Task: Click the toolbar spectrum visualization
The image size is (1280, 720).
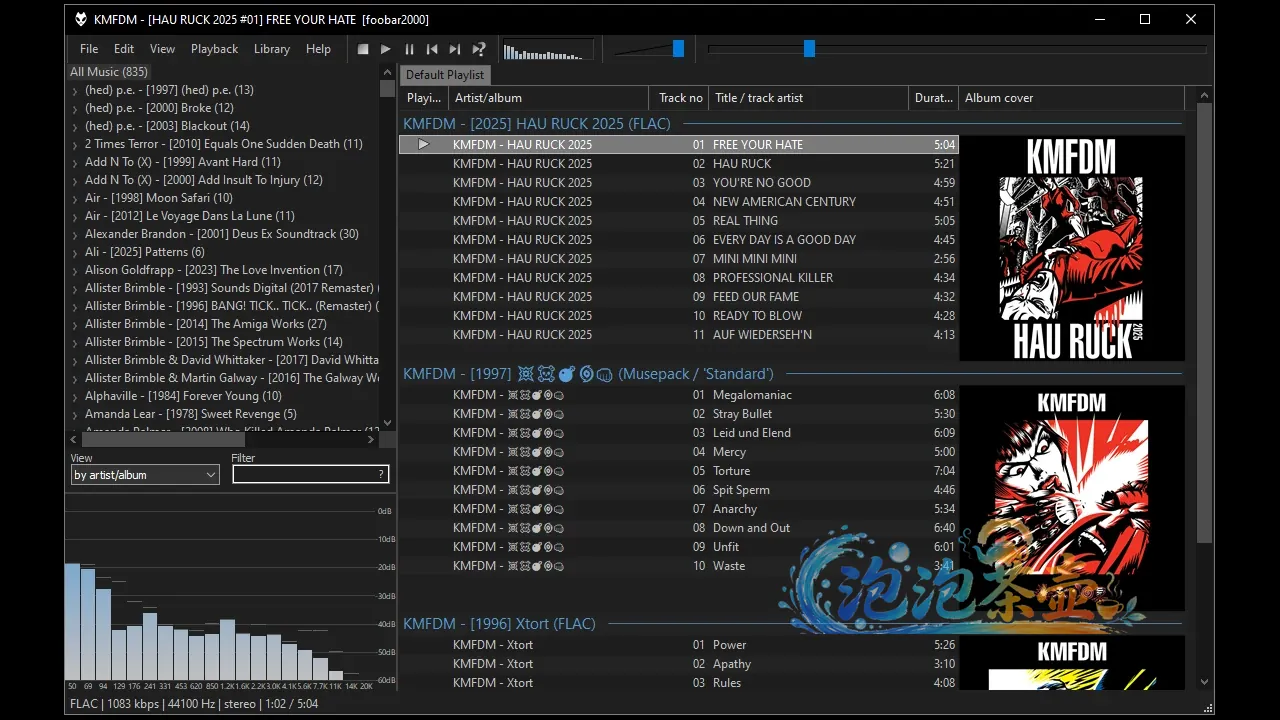Action: tap(548, 49)
